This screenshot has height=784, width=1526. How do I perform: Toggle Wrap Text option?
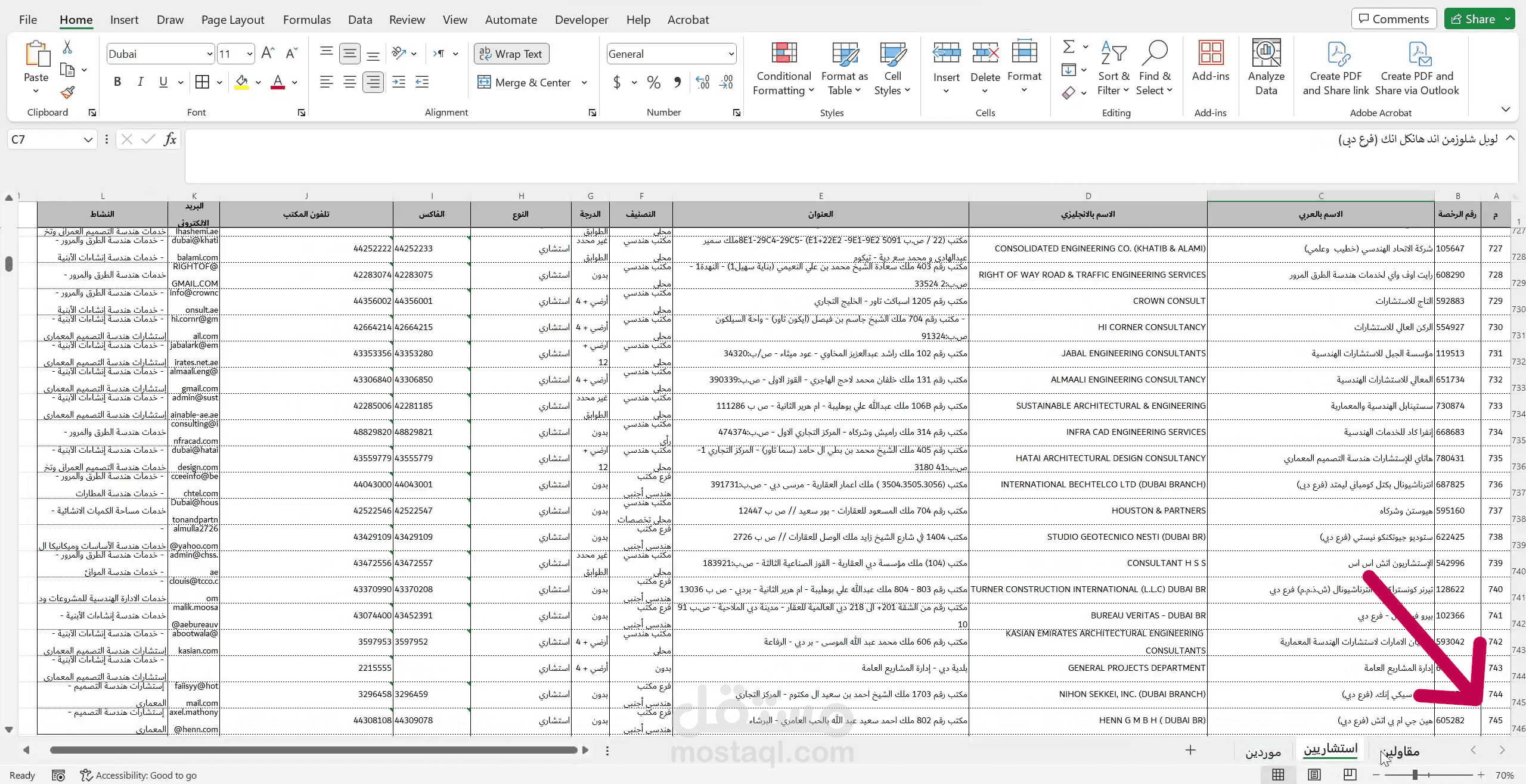tap(511, 54)
